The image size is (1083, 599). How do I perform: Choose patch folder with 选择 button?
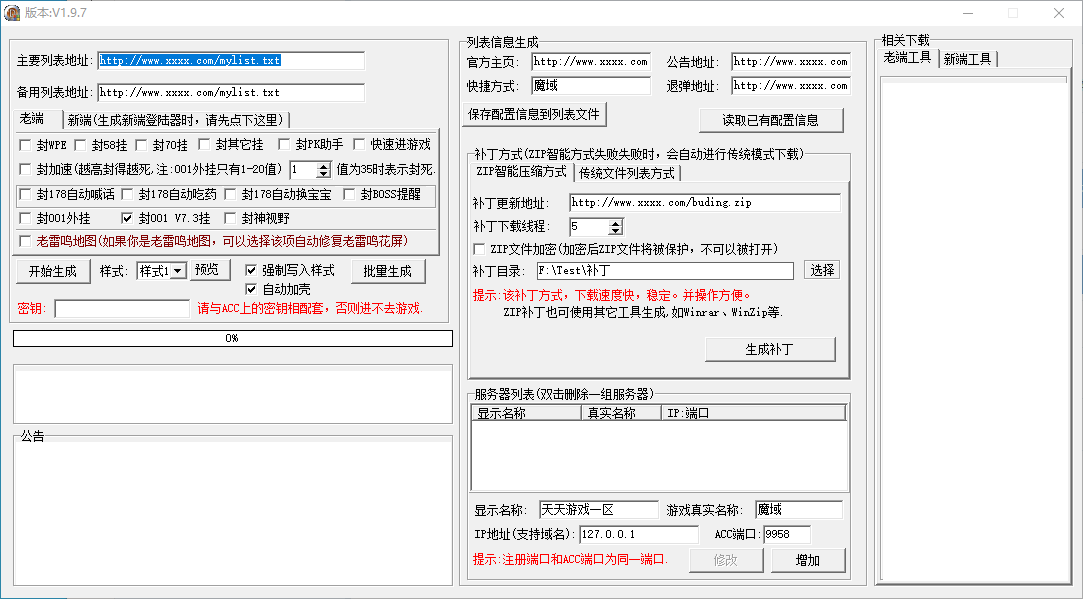[822, 270]
